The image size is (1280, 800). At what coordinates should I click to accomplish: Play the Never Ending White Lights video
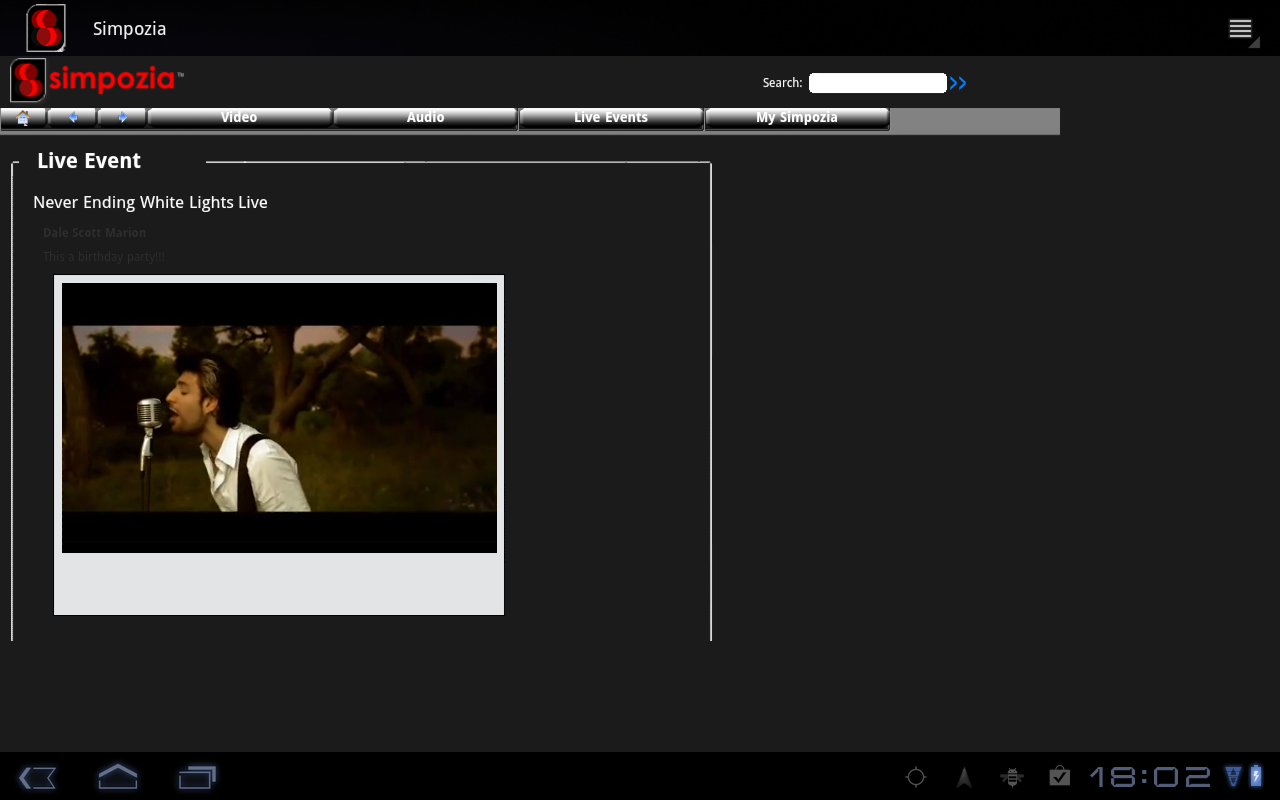(279, 418)
